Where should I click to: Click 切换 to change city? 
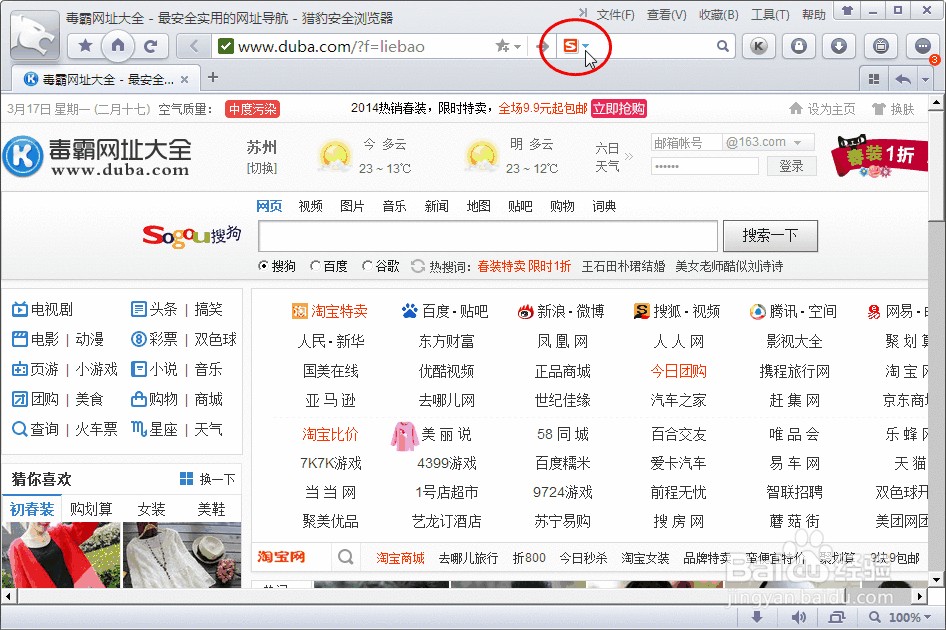coord(262,168)
